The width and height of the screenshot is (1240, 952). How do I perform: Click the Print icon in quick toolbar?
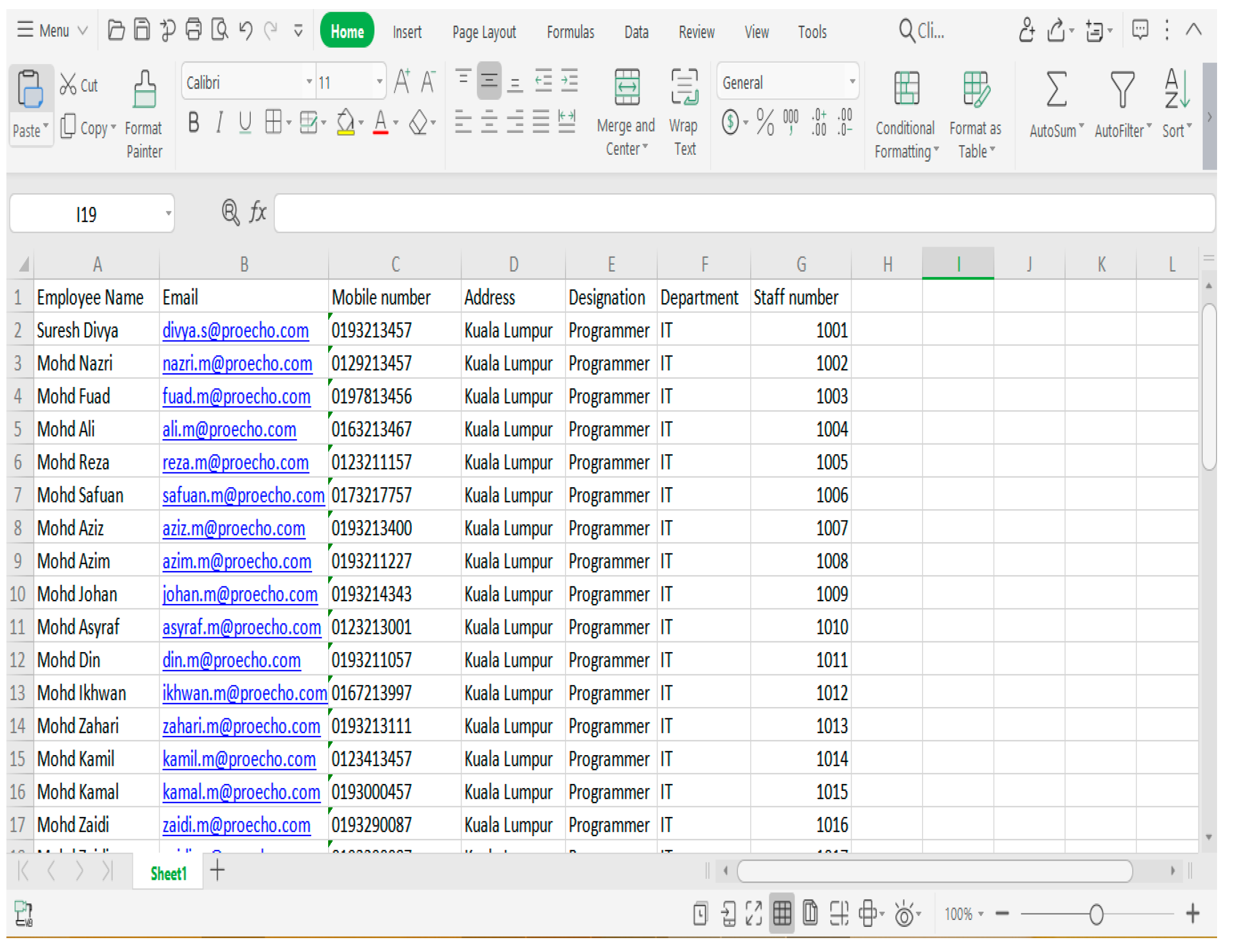pyautogui.click(x=194, y=29)
